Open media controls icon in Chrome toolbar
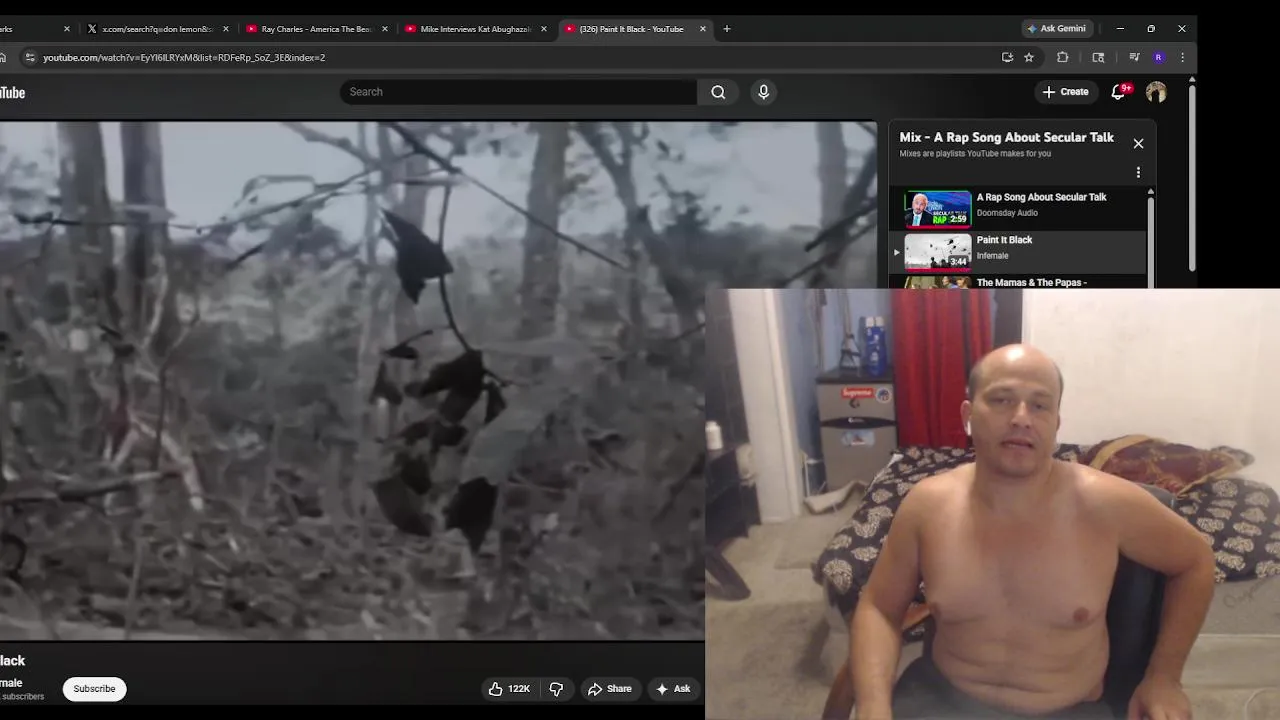This screenshot has height=720, width=1280. pos(1134,58)
